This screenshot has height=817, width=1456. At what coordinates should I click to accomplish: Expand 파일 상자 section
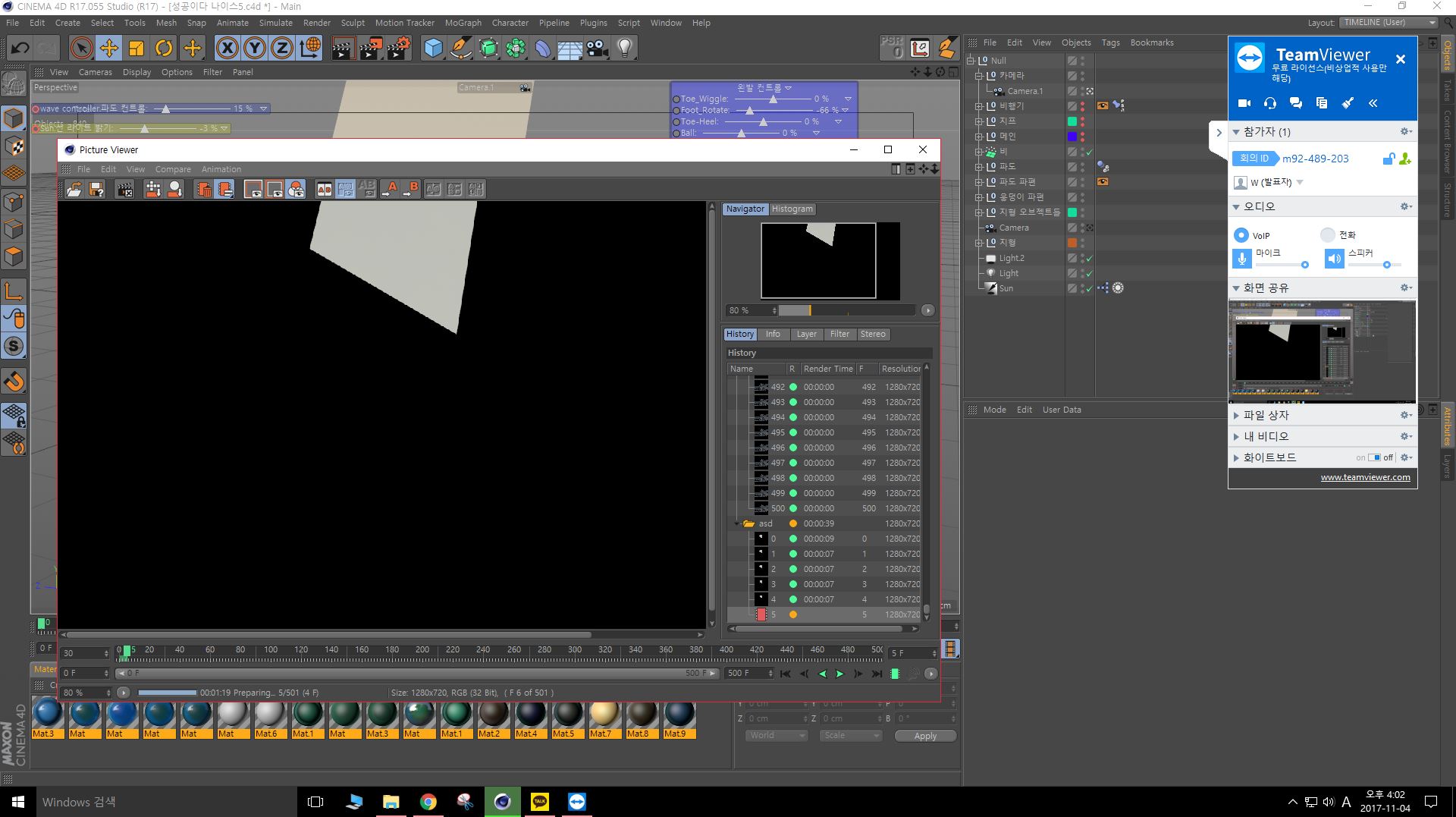tap(1236, 416)
